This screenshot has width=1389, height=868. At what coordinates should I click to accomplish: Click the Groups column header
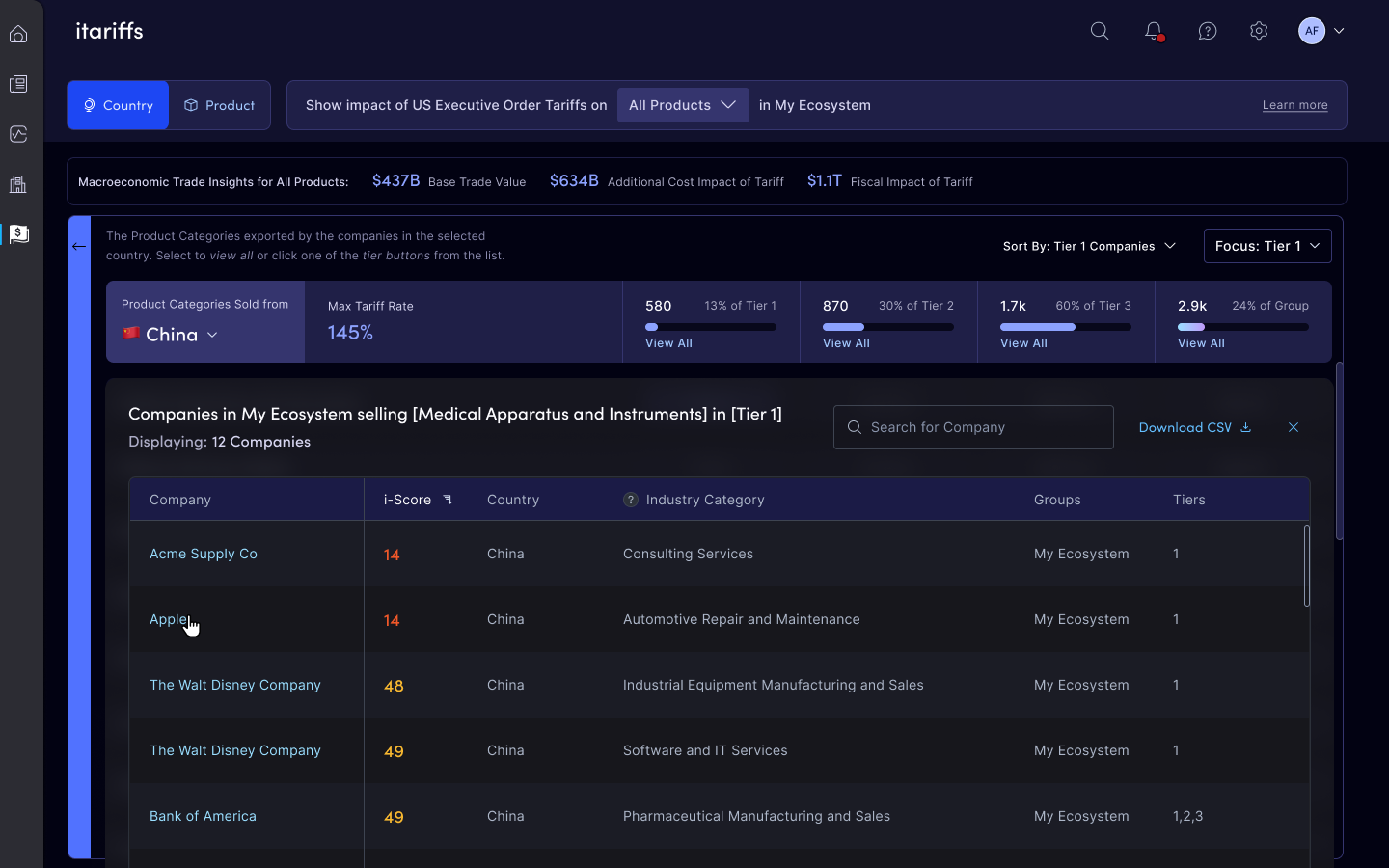coord(1057,500)
